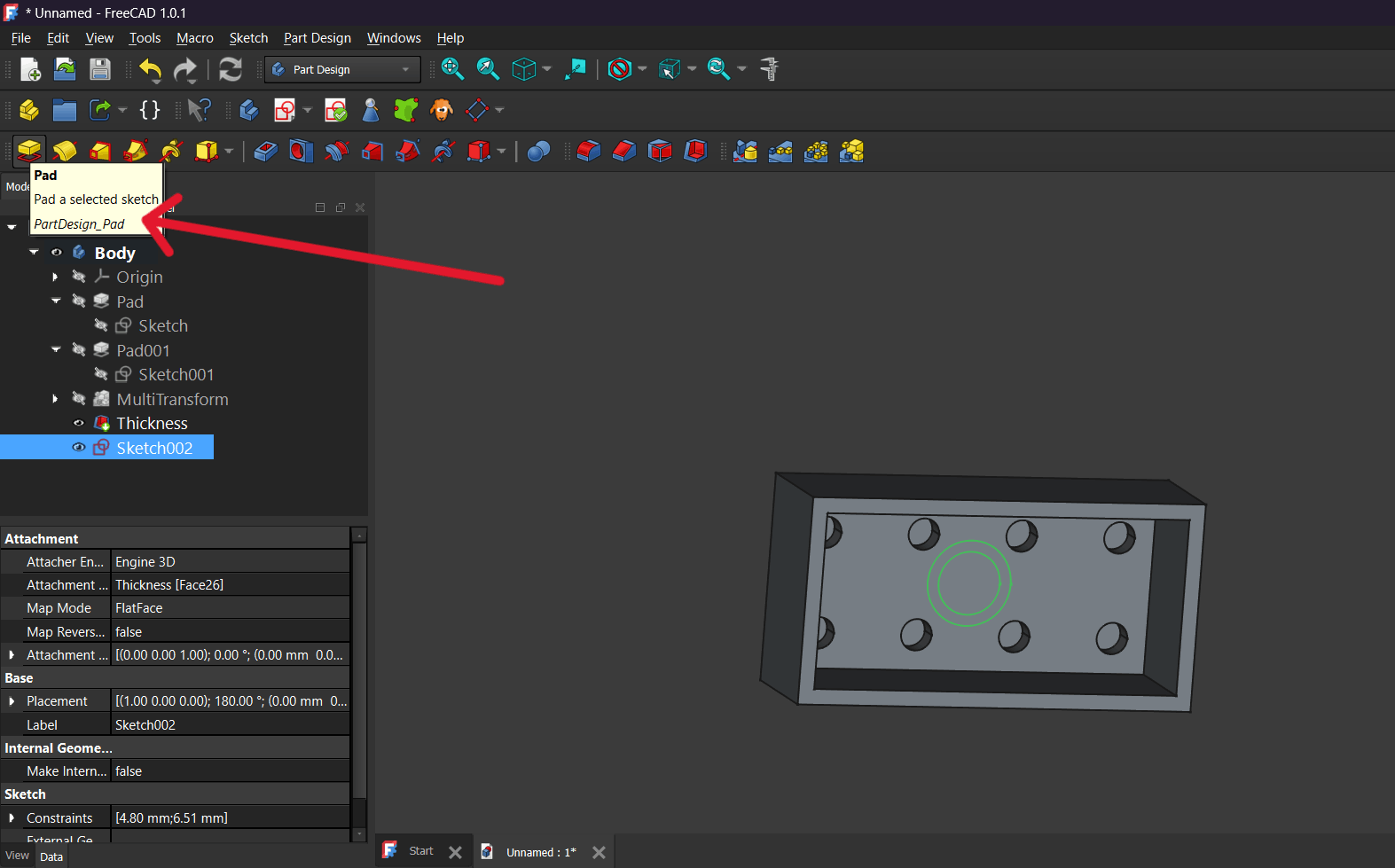The image size is (1395, 868).
Task: Apply the Chamfer tool
Action: pyautogui.click(x=624, y=151)
